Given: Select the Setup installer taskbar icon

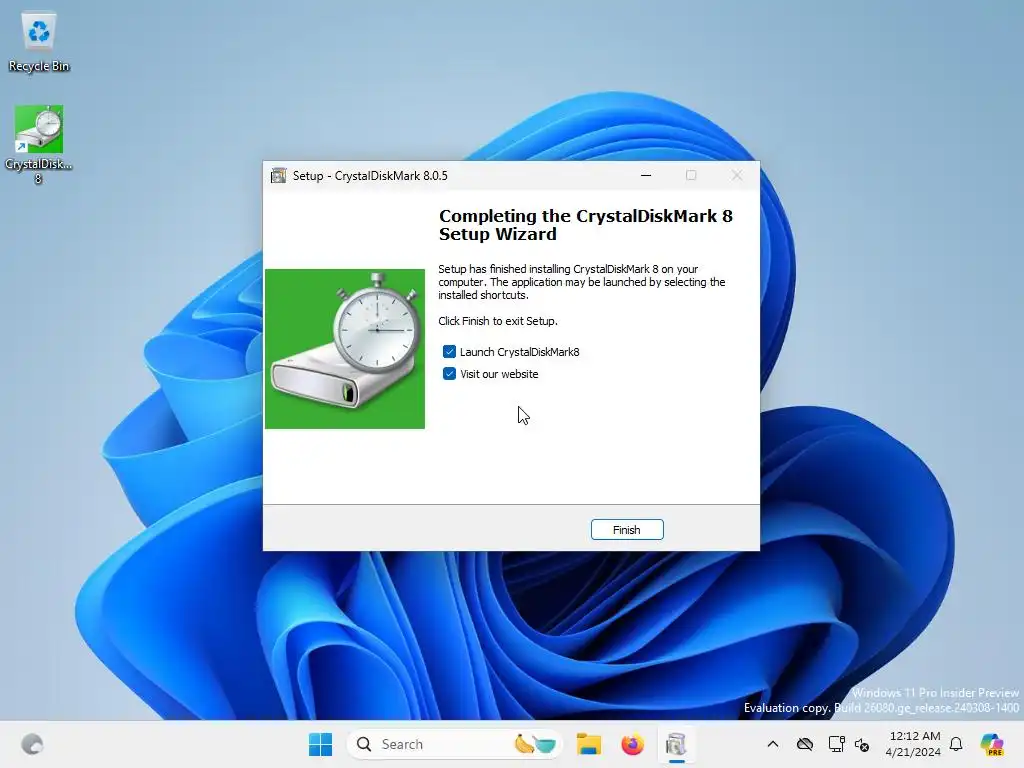Looking at the screenshot, I should (x=677, y=744).
